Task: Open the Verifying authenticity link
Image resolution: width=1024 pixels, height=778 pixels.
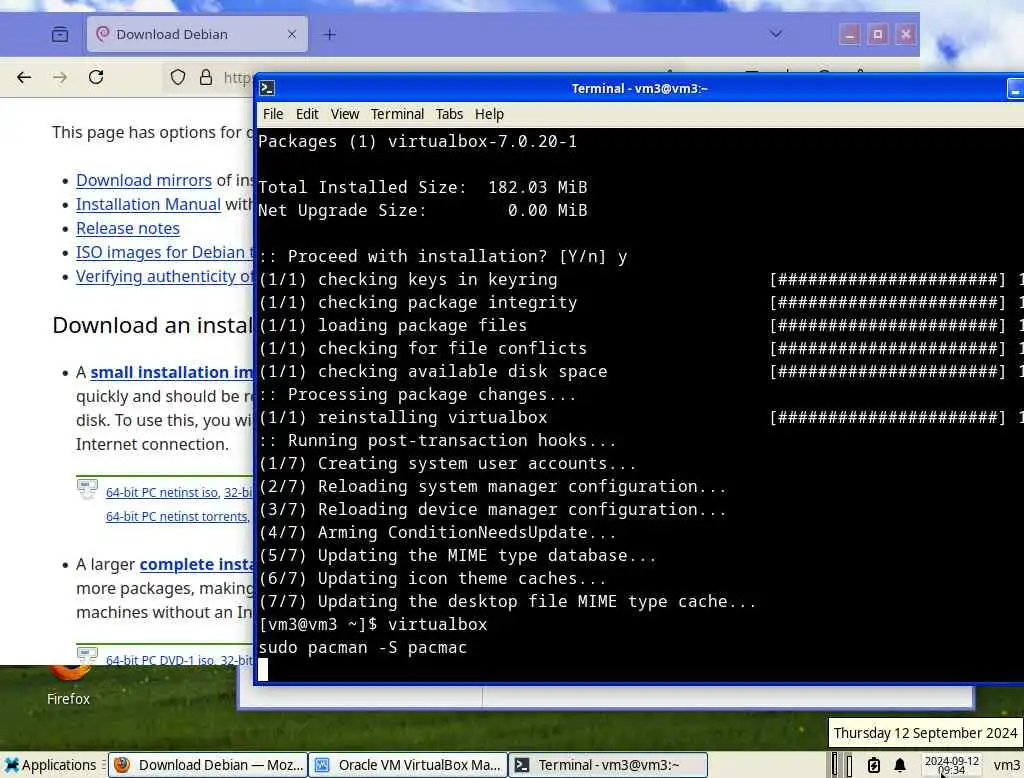Action: pyautogui.click(x=165, y=276)
